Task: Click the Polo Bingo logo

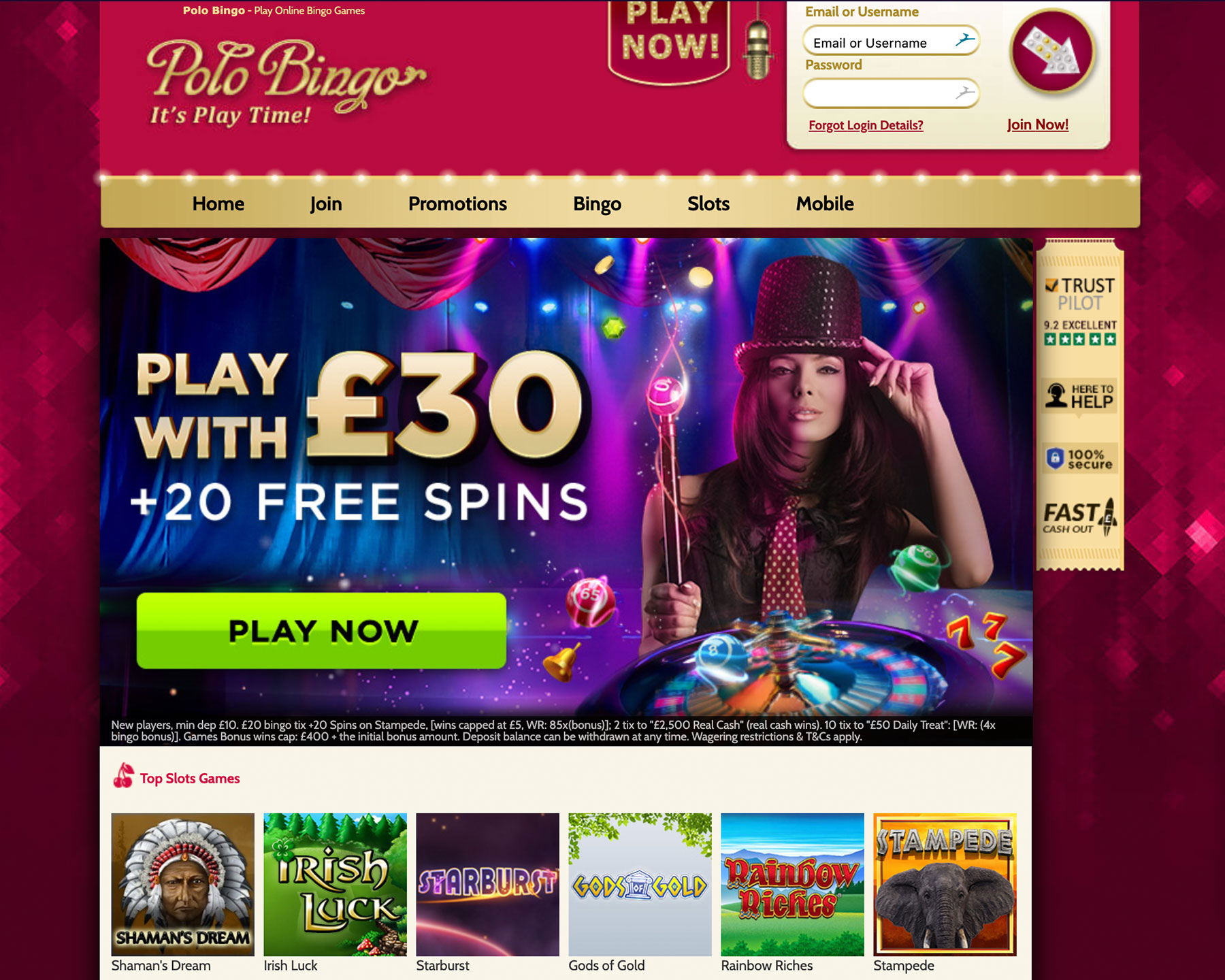Action: pos(286,82)
